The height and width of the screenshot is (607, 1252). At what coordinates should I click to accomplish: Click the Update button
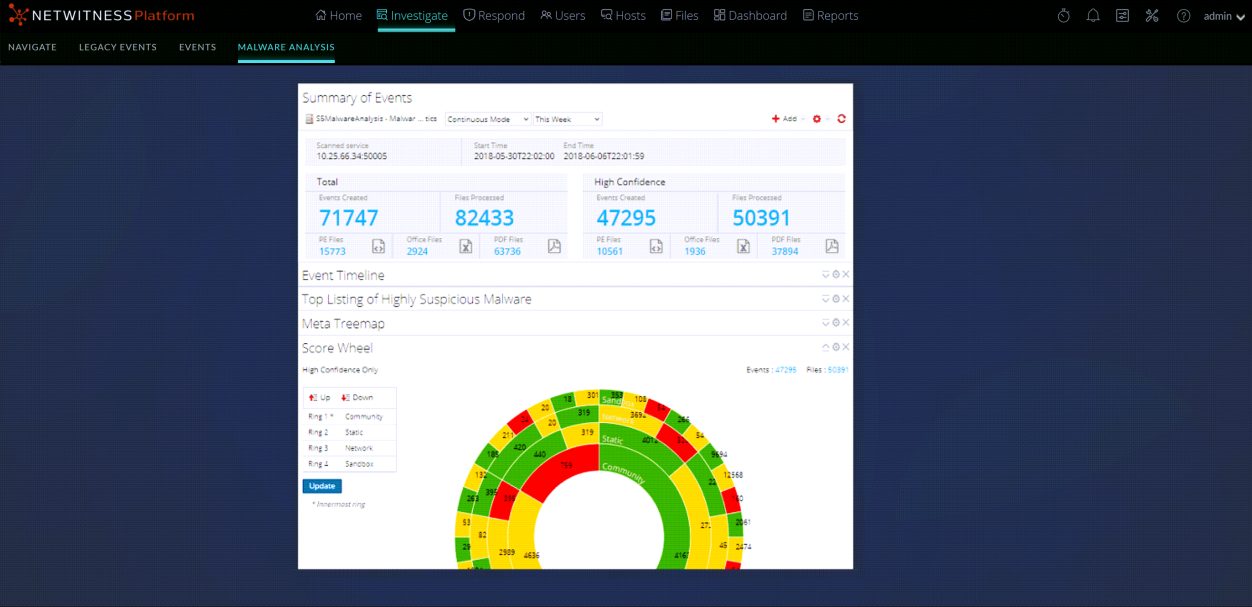pyautogui.click(x=322, y=486)
